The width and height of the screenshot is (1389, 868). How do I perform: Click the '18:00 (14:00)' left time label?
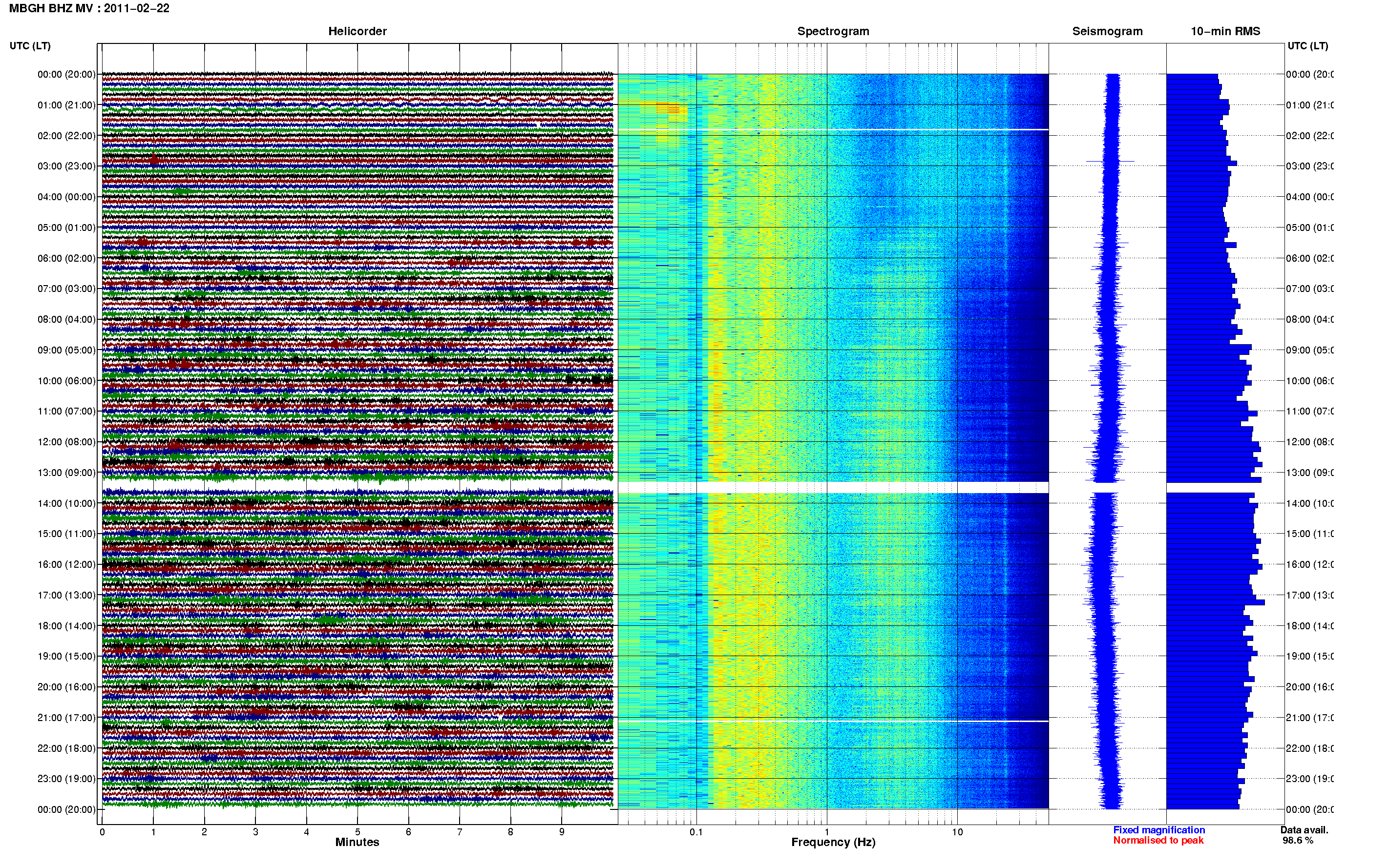pos(66,626)
